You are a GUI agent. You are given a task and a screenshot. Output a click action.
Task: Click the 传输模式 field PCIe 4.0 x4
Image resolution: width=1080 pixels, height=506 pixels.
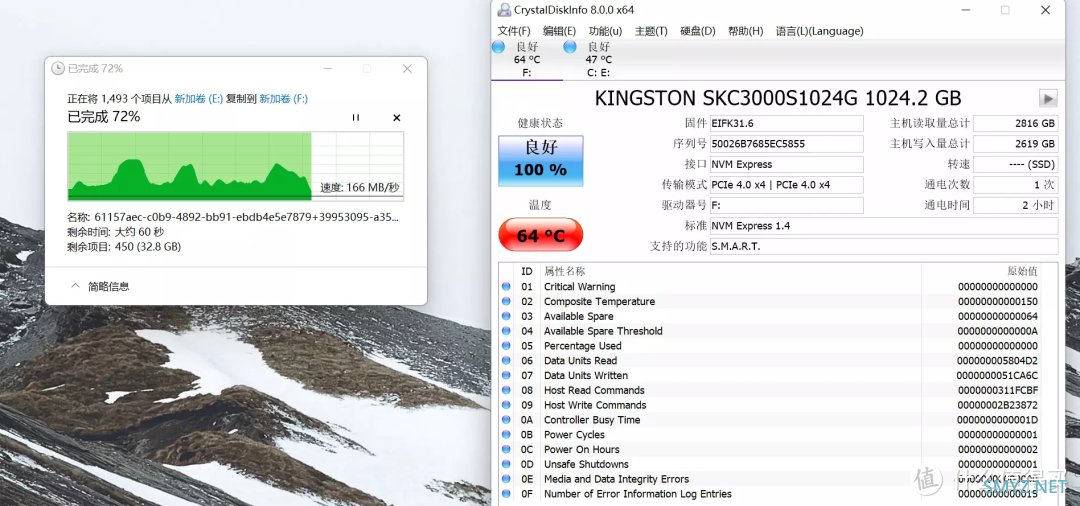click(x=787, y=185)
